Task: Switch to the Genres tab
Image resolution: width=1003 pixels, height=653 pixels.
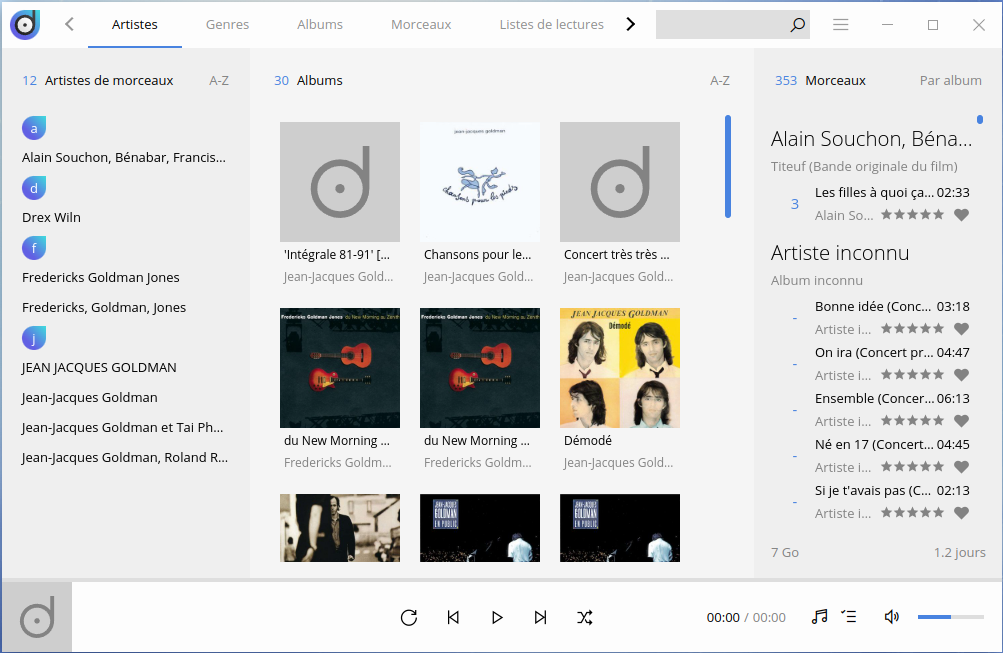Action: pyautogui.click(x=227, y=24)
